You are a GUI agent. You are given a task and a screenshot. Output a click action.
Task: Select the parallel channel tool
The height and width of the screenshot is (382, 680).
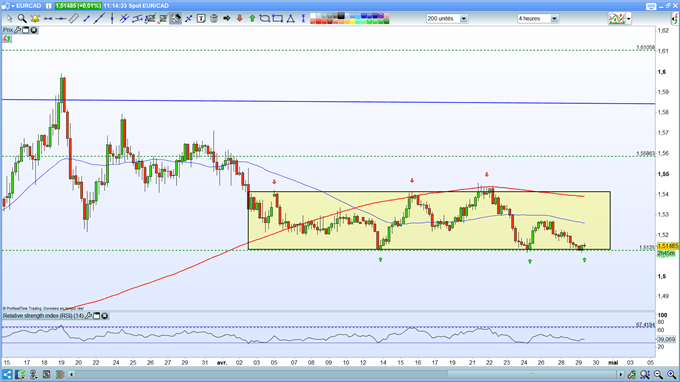coord(137,18)
